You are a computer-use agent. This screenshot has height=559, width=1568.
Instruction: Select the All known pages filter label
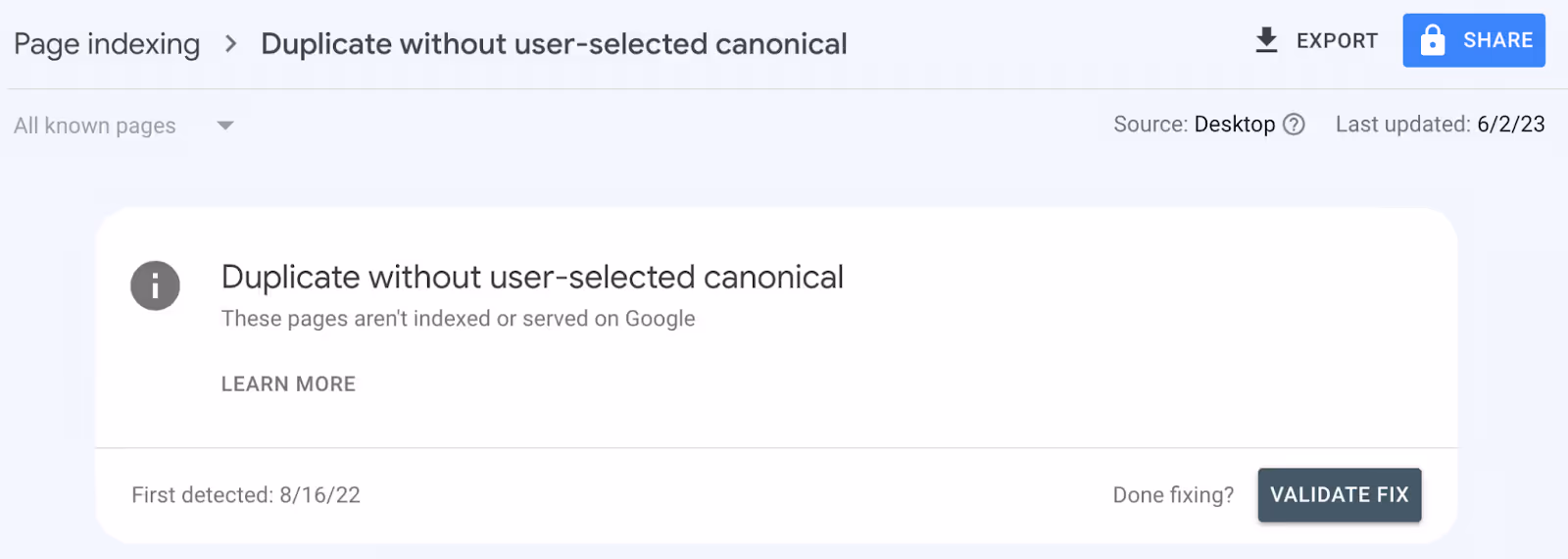95,126
